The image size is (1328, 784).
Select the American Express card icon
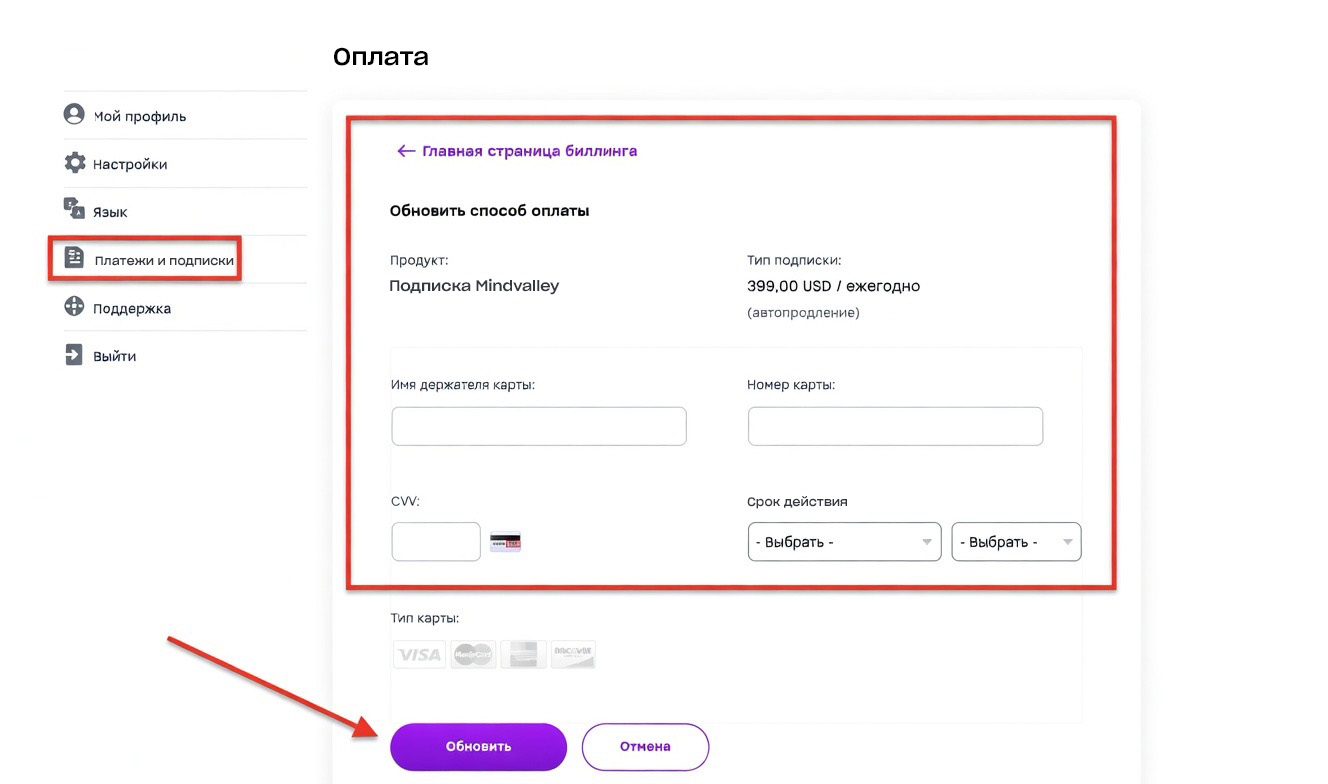523,655
